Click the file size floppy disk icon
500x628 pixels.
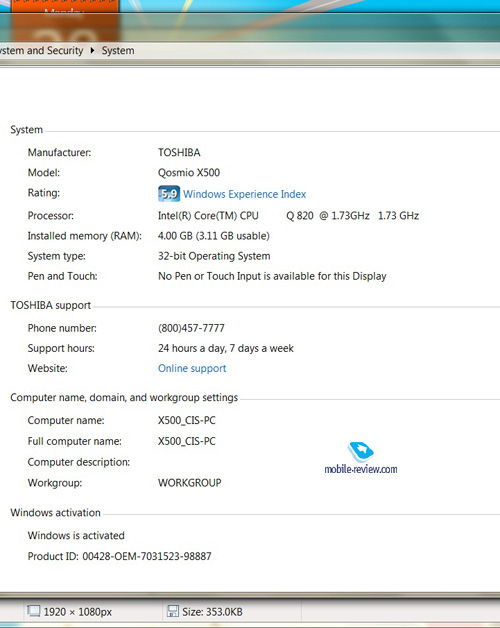(173, 611)
